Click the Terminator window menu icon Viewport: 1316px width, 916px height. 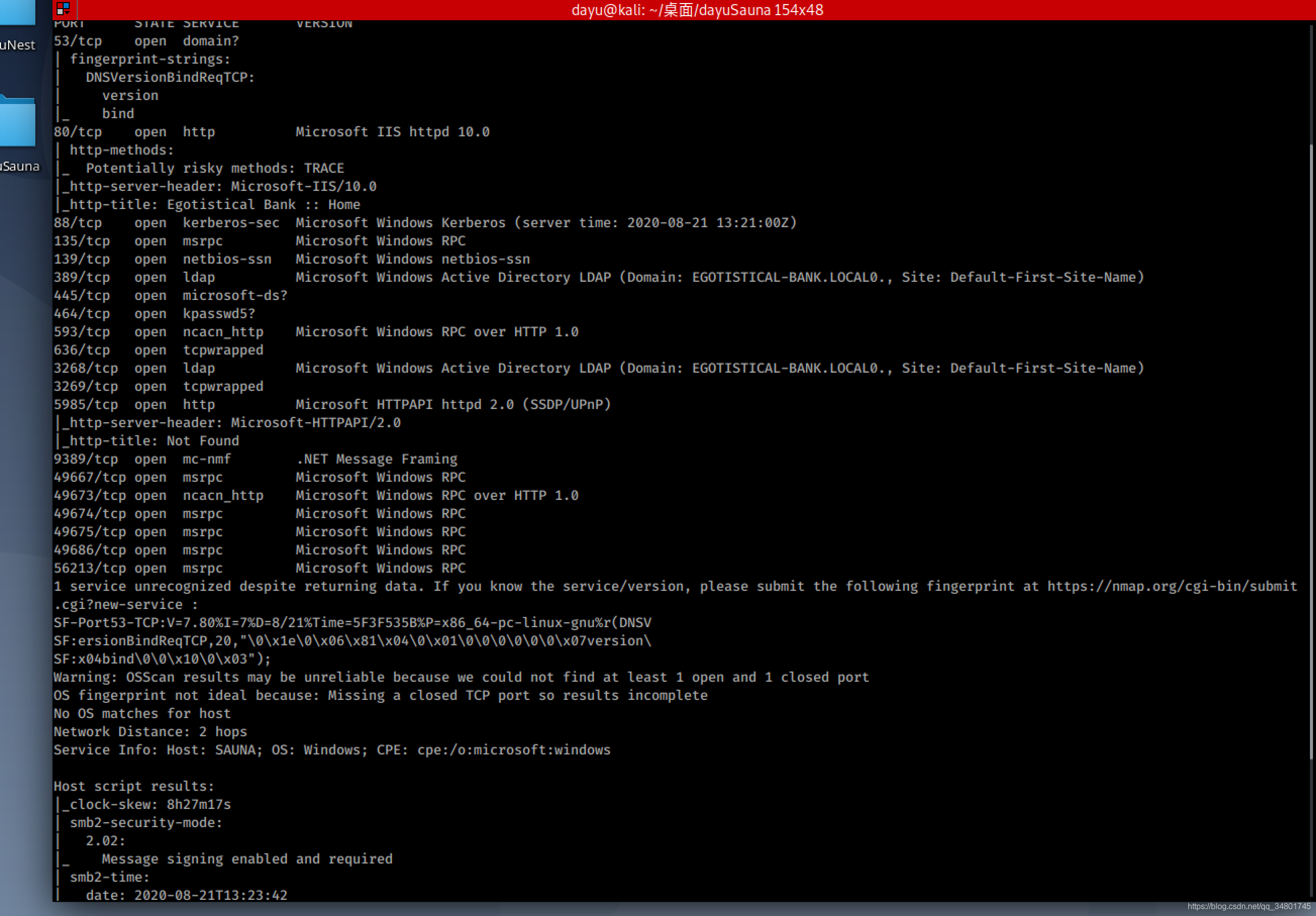tap(63, 9)
